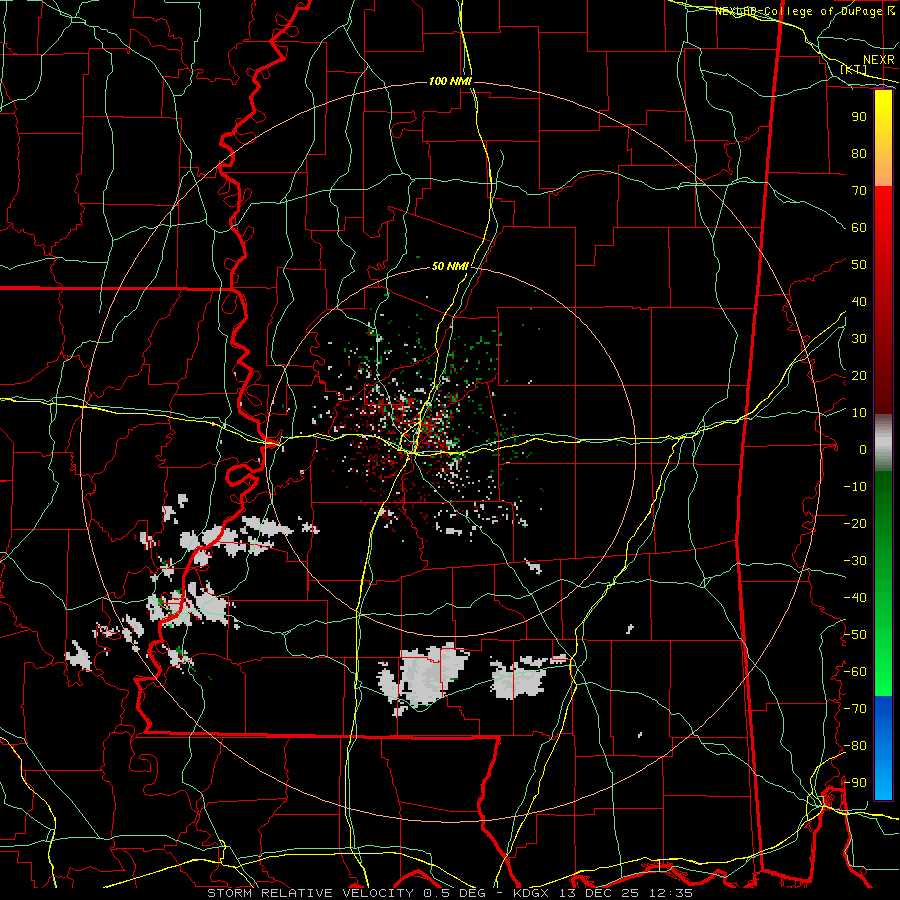Click the 70 value on velocity scale

[859, 191]
